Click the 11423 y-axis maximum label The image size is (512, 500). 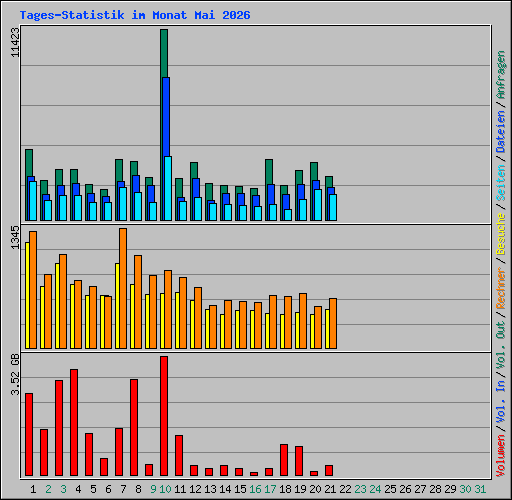coord(15,42)
